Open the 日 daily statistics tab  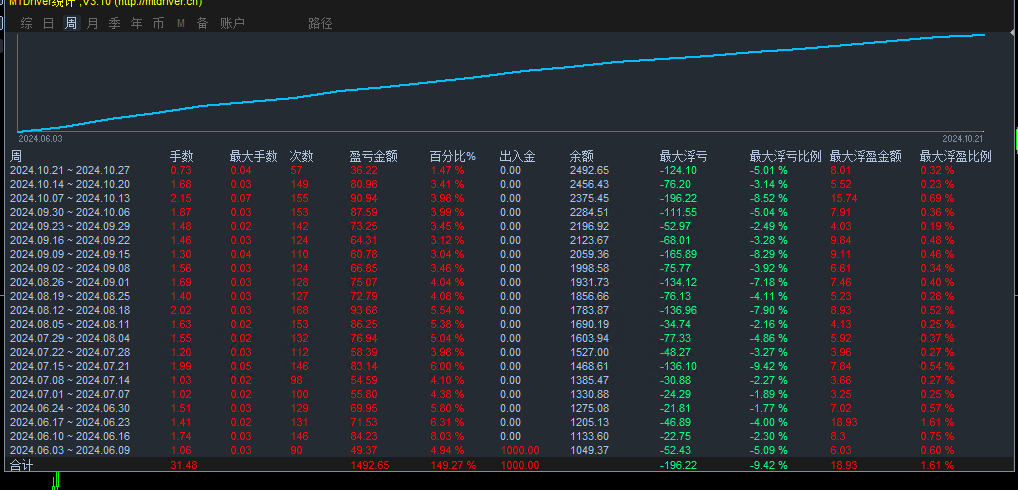[49, 23]
